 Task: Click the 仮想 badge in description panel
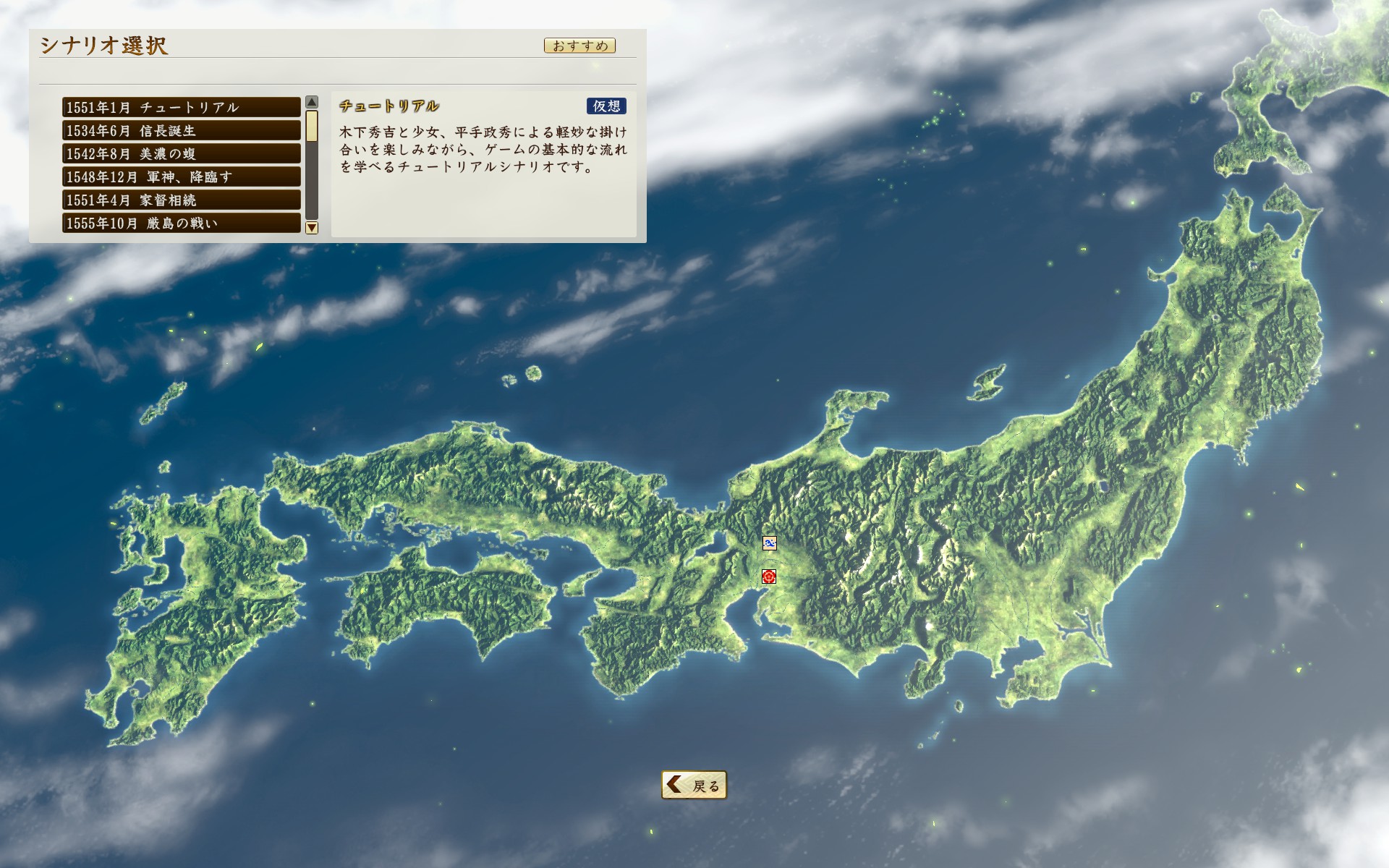[606, 106]
